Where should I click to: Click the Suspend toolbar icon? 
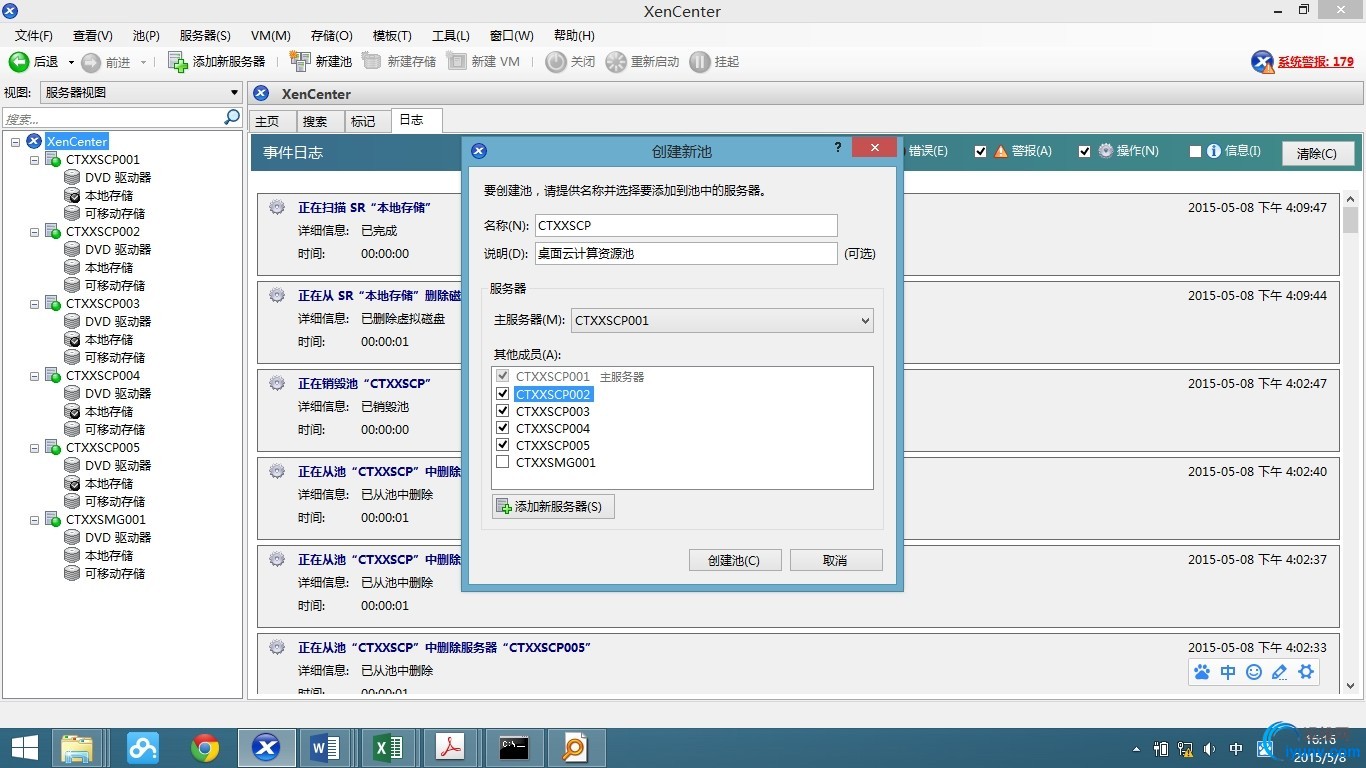tap(700, 62)
